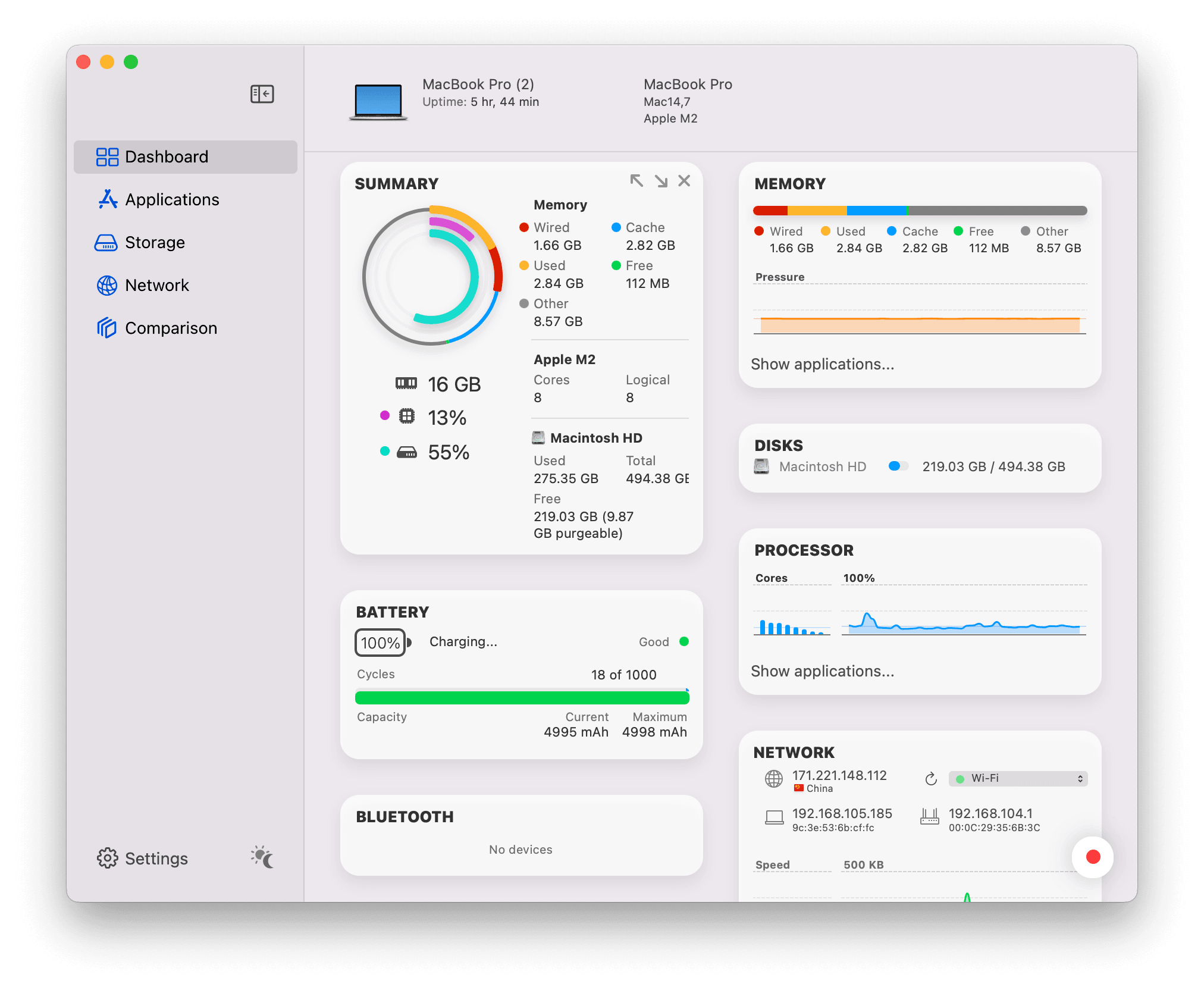Click the globe icon beside the public IP
This screenshot has height=990, width=1204.
(x=773, y=779)
